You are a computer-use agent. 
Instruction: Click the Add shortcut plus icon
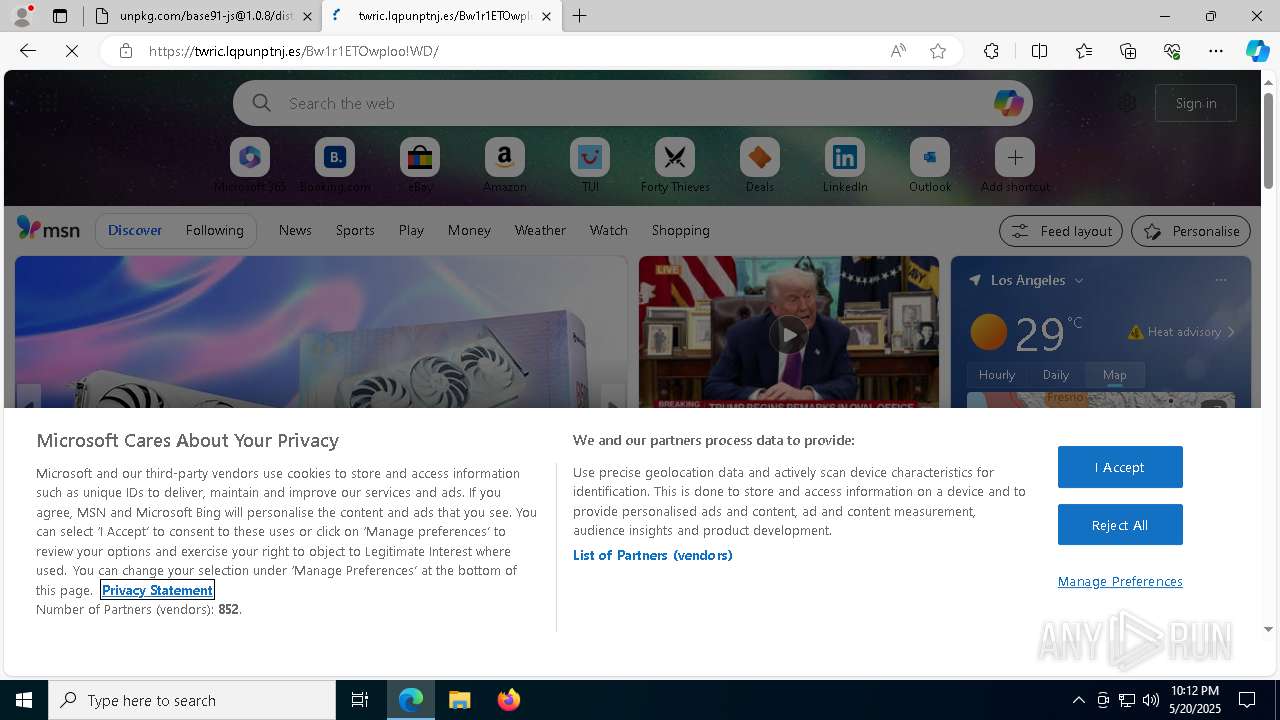[1015, 157]
